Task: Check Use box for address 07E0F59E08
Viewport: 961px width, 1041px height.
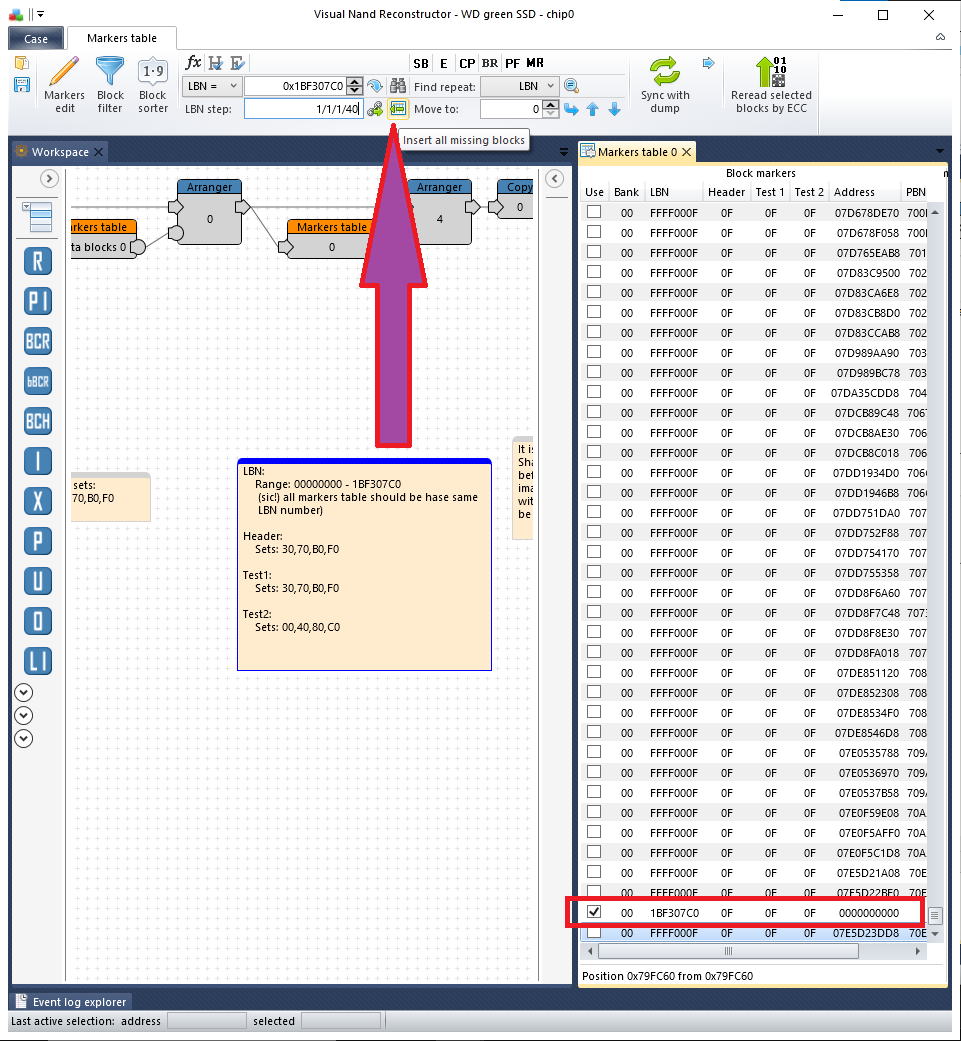Action: [594, 812]
